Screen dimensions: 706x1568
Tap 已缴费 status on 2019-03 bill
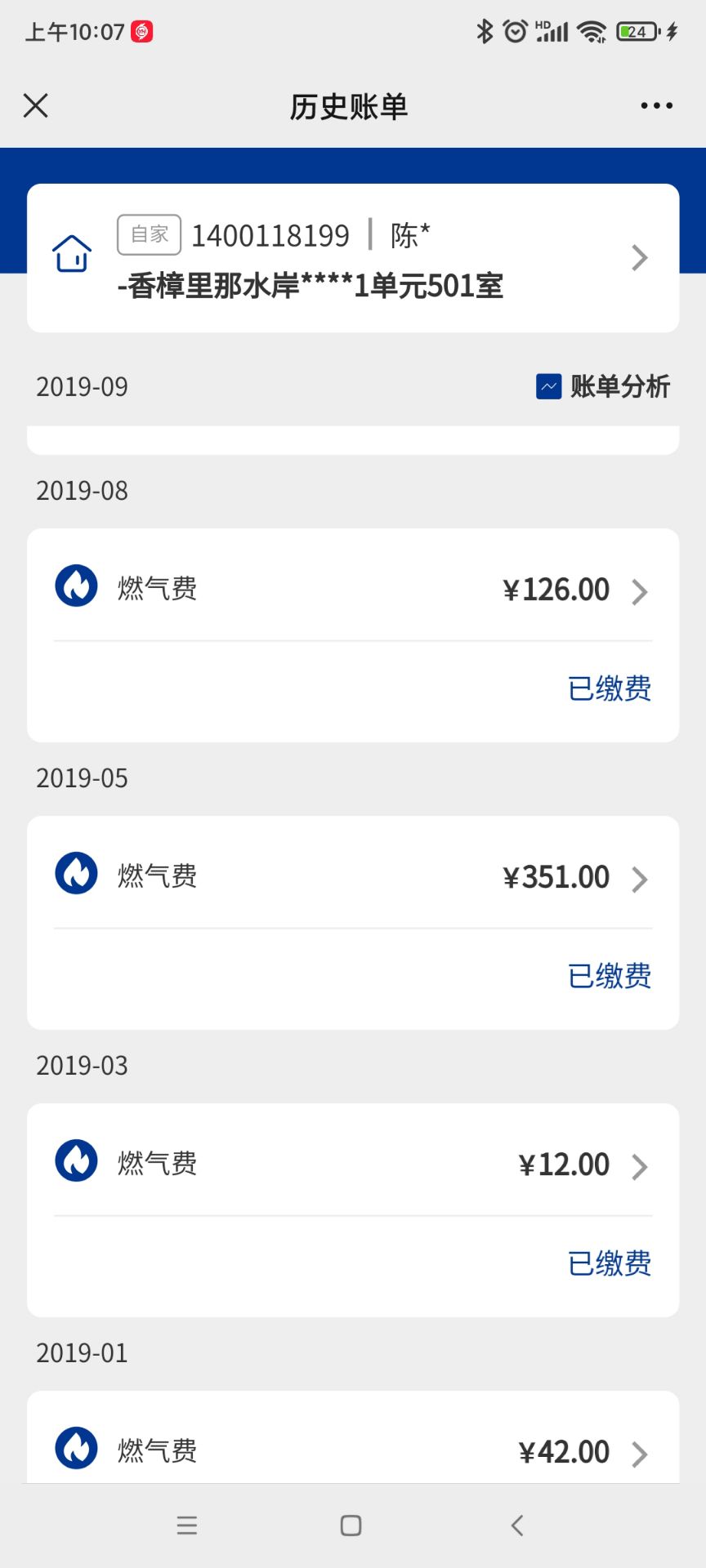[610, 1263]
